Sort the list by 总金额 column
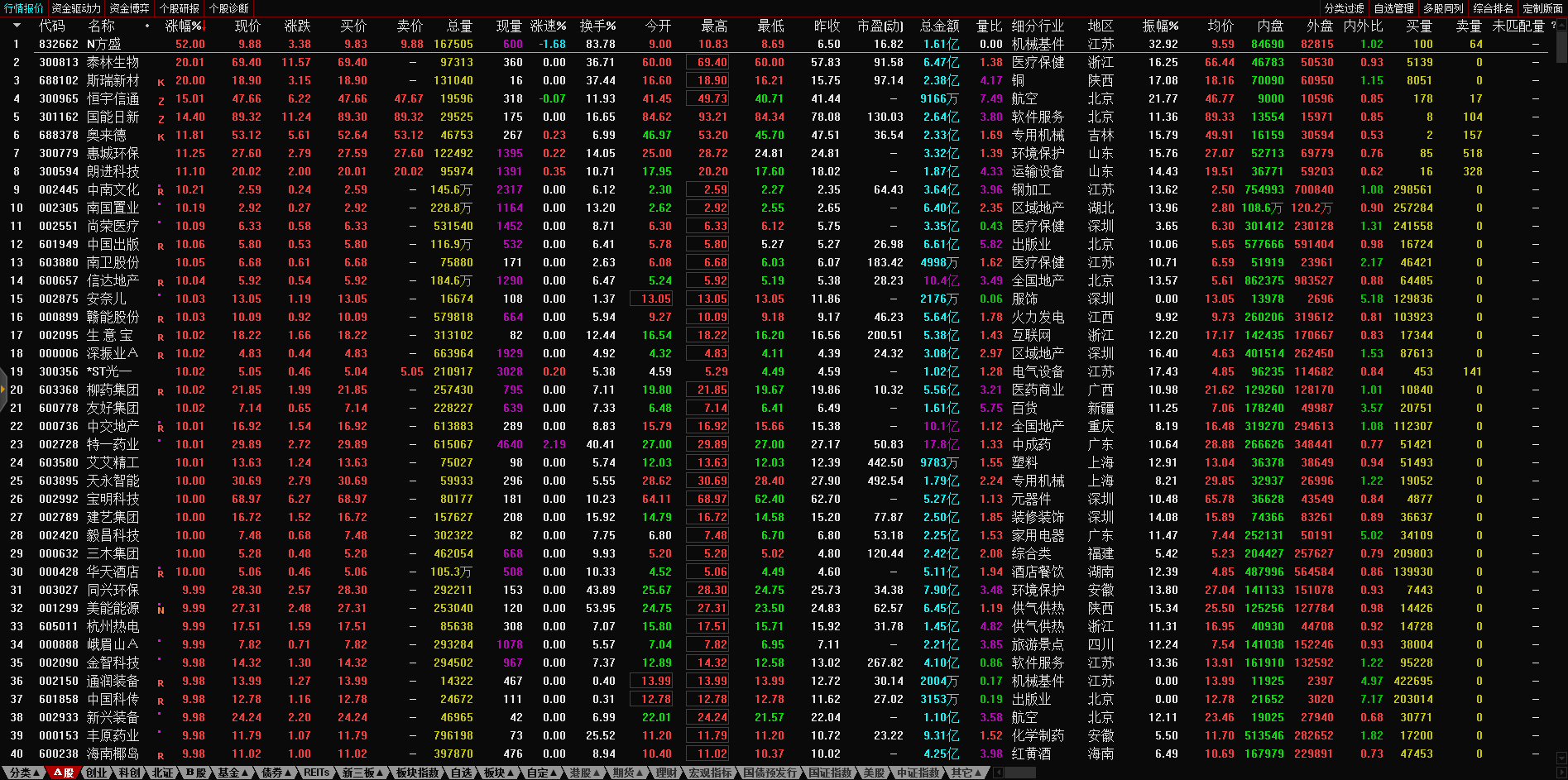Screen dimensions: 1568x780 point(939,26)
